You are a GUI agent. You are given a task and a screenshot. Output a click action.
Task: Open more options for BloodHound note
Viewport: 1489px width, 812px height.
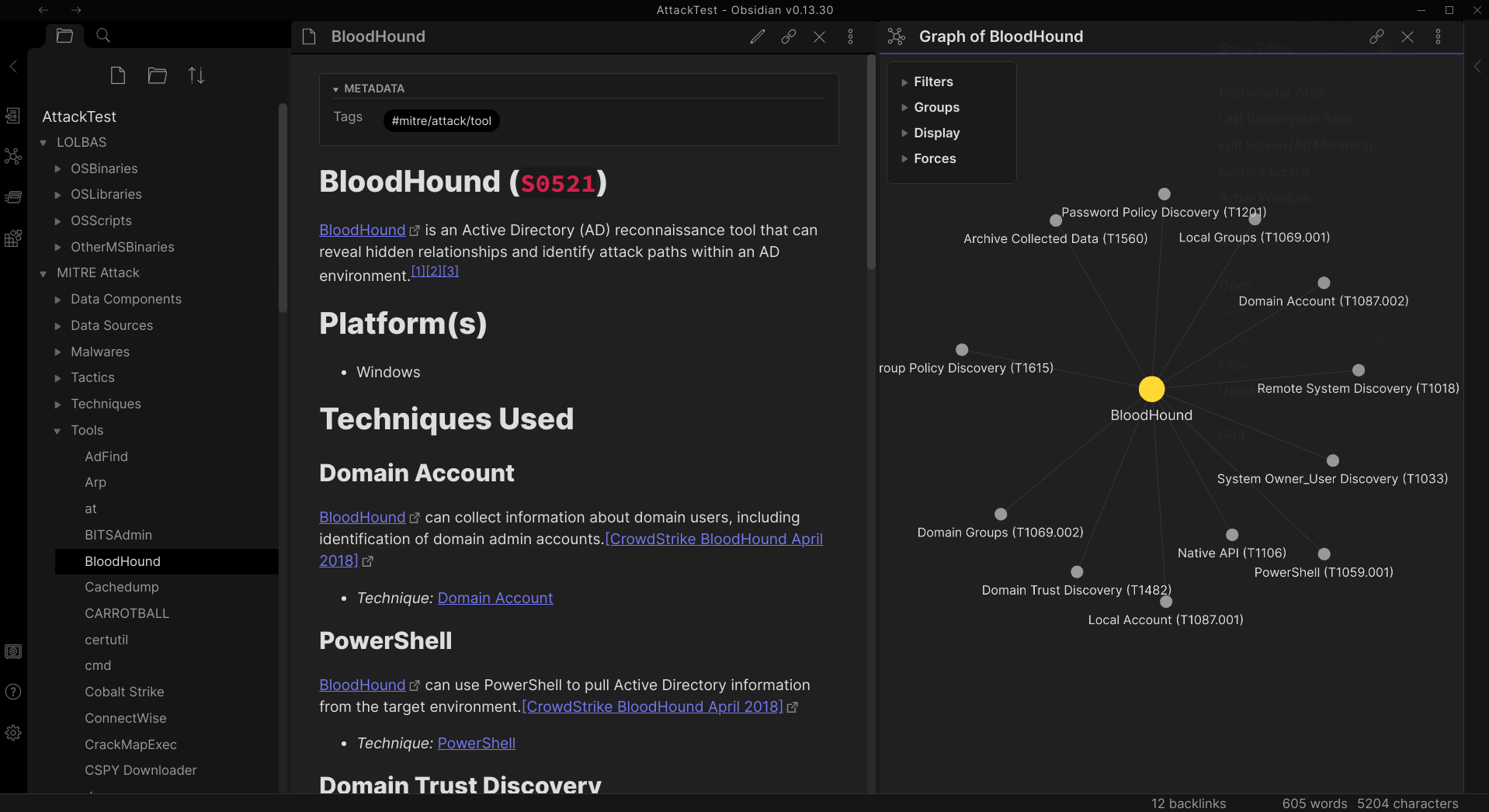click(x=850, y=36)
